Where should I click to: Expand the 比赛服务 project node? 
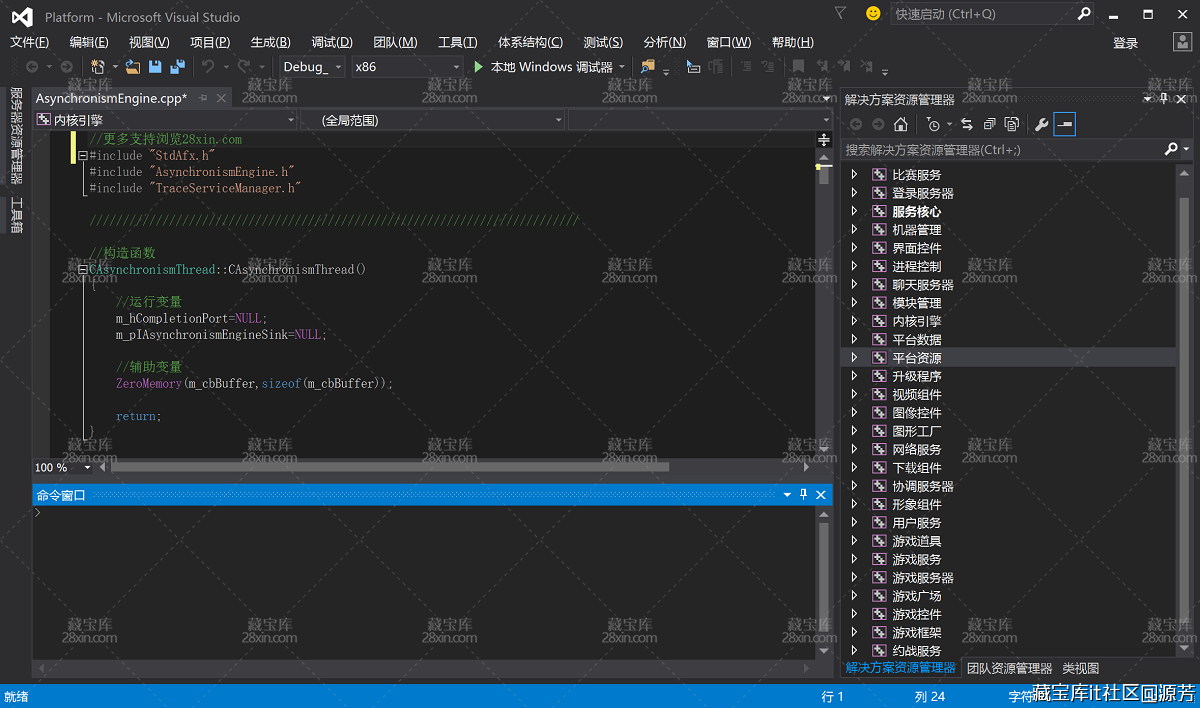(854, 175)
